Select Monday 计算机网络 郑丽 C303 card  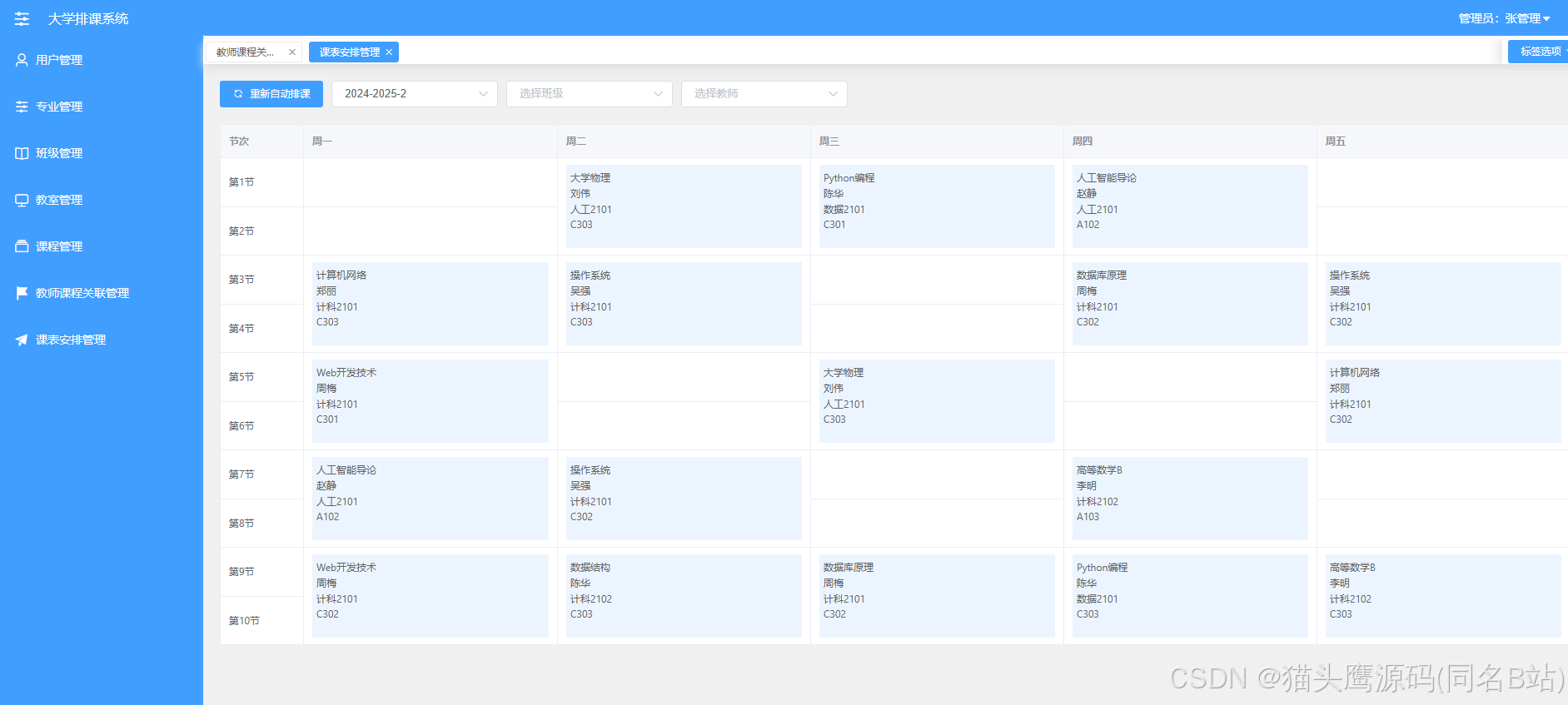click(x=431, y=304)
